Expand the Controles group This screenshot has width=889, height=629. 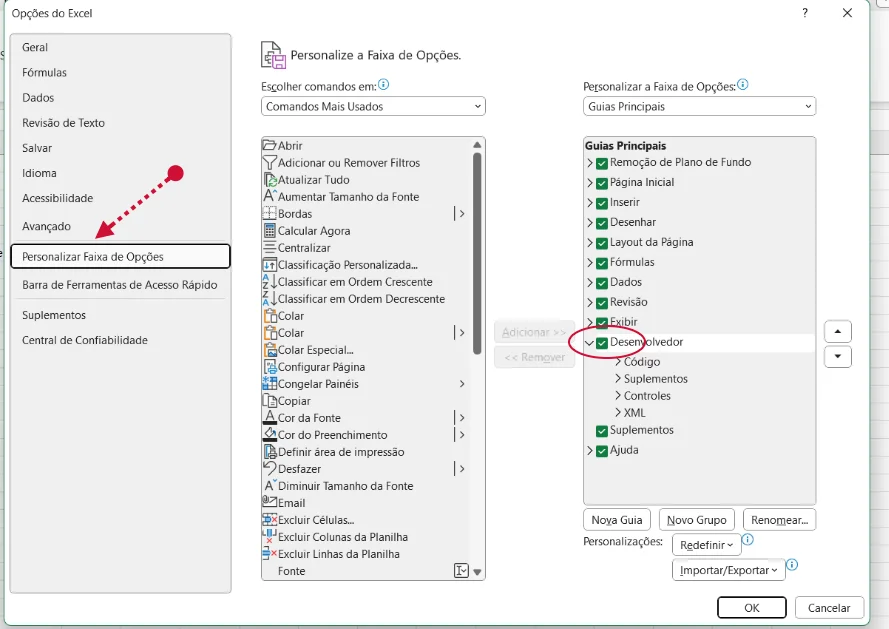[618, 395]
